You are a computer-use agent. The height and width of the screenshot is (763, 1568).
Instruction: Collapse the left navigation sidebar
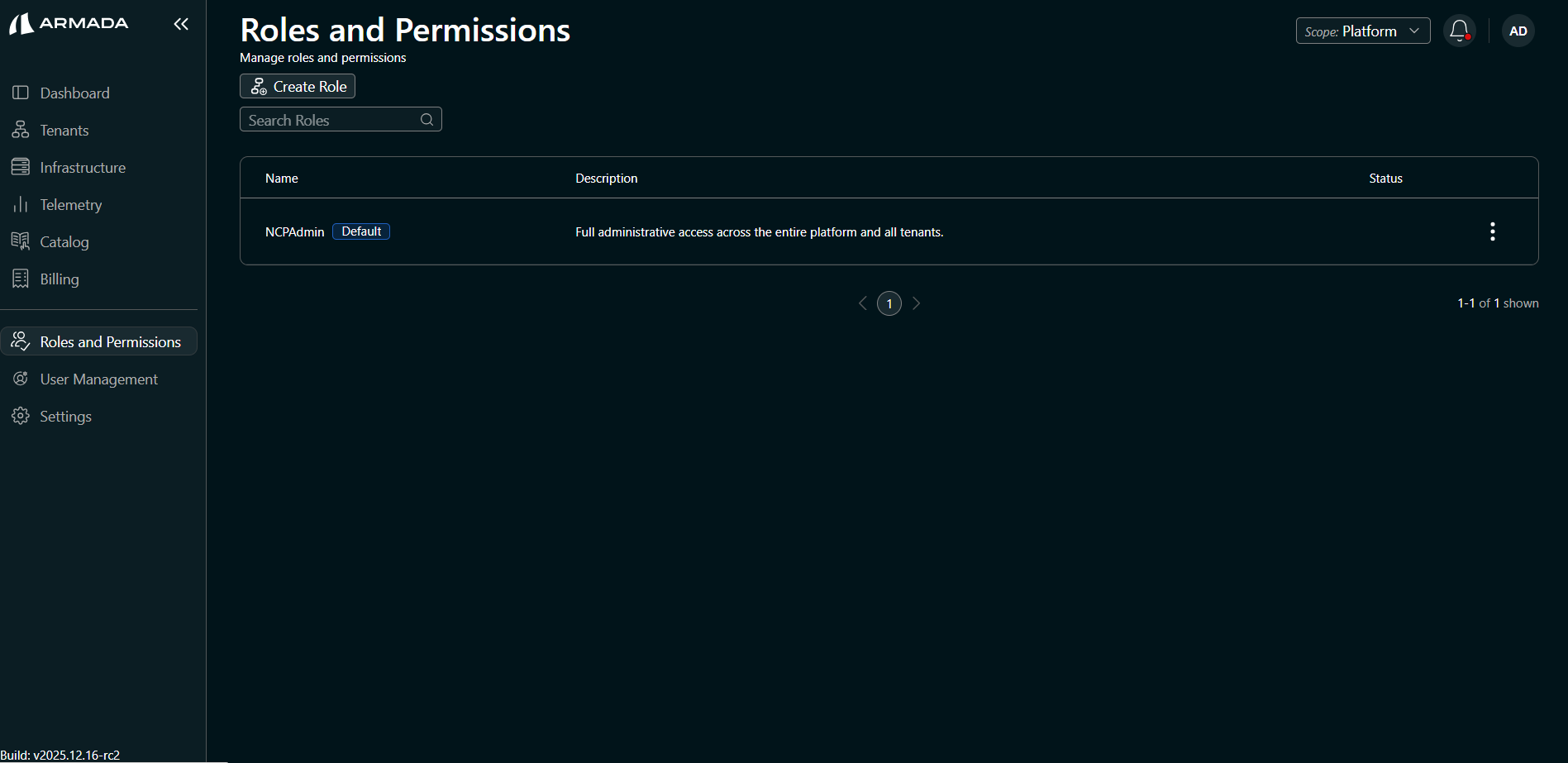(181, 24)
